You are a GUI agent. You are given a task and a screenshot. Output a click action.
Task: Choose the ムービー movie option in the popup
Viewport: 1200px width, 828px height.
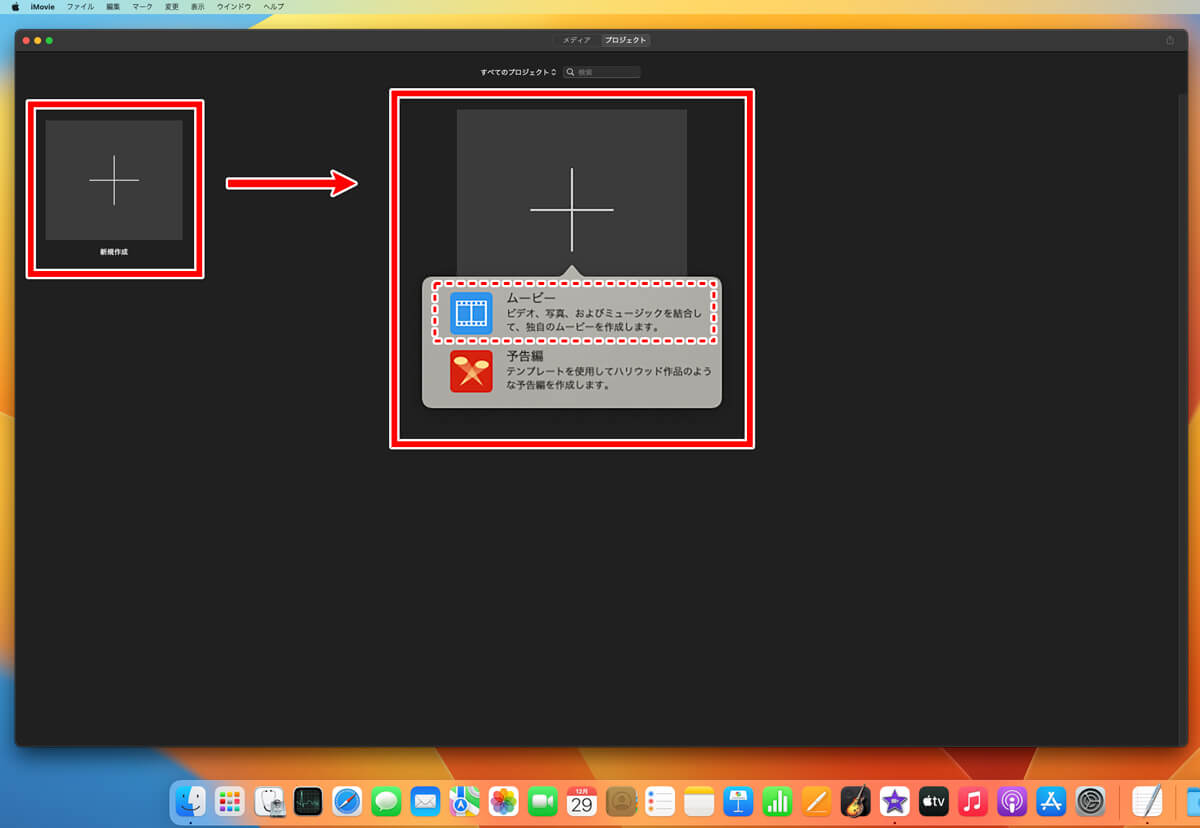point(571,312)
